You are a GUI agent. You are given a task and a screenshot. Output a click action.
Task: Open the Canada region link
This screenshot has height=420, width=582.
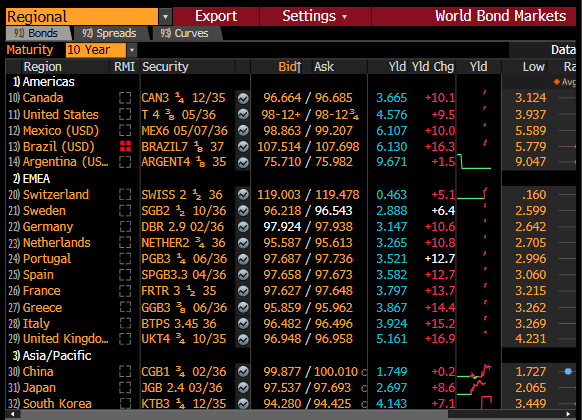coord(43,98)
